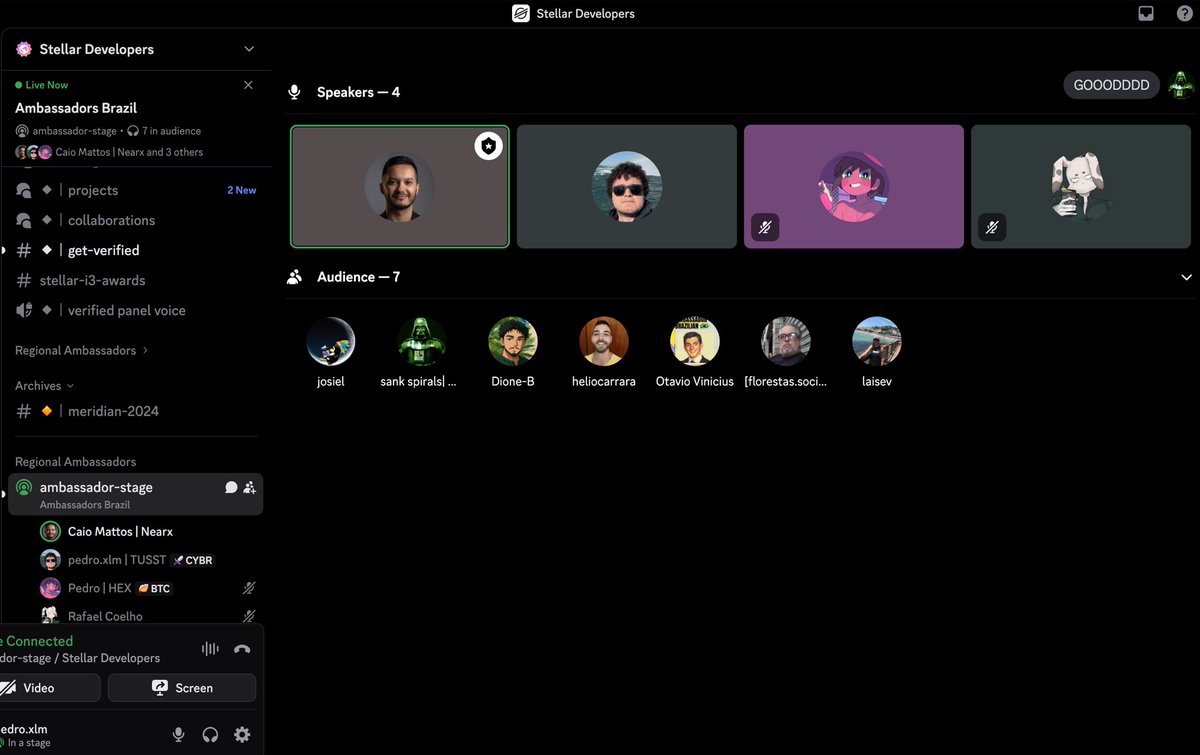1200x755 pixels.
Task: Open noise suppression waveform icon
Action: coord(210,649)
